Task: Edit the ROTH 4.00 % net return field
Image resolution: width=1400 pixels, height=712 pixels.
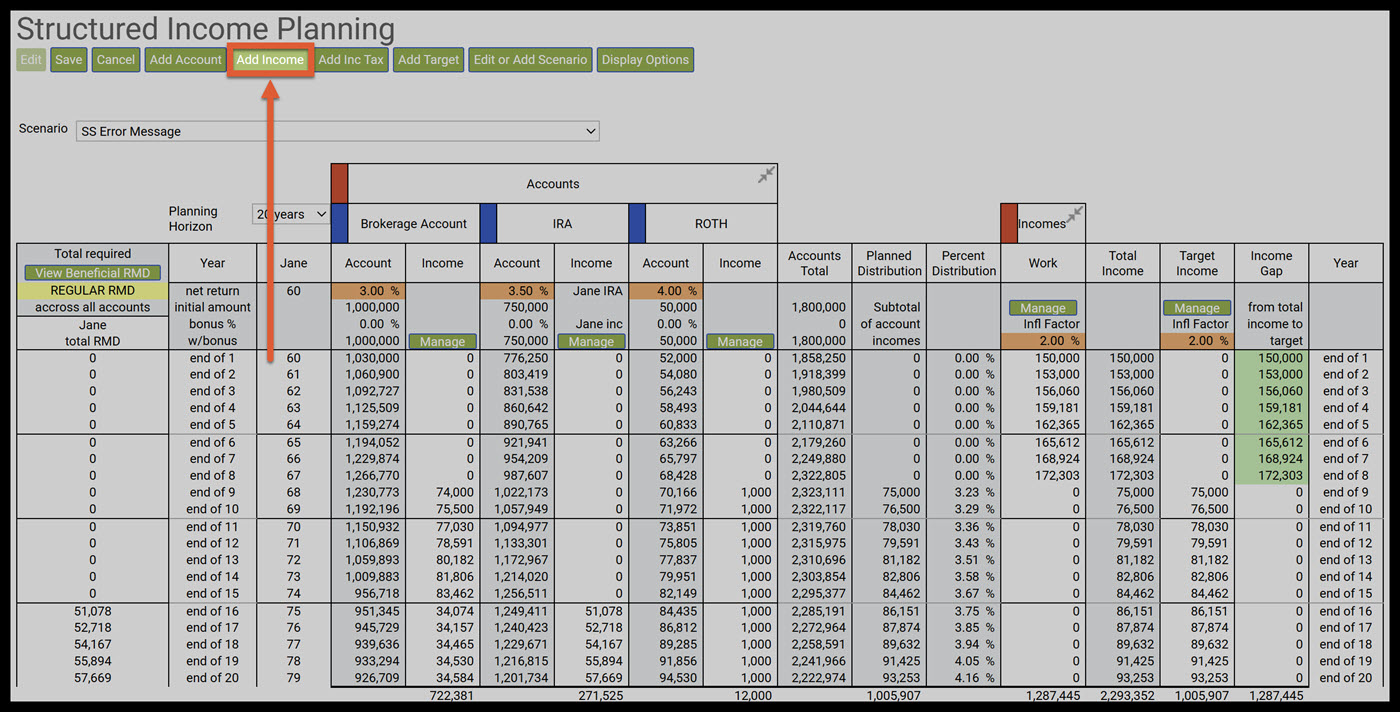Action: click(666, 291)
